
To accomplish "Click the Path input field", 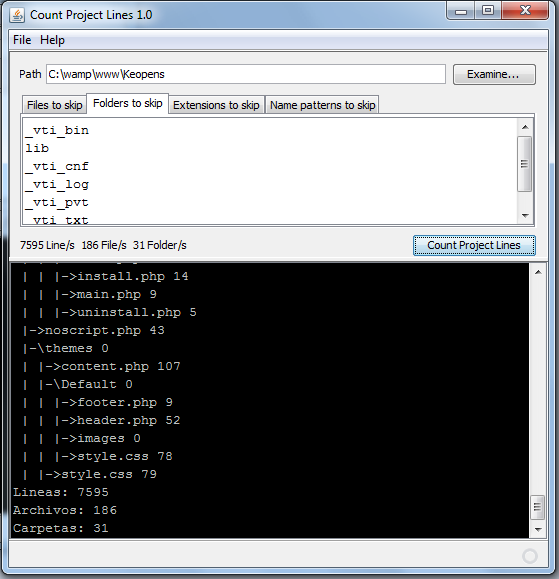I will pos(246,74).
